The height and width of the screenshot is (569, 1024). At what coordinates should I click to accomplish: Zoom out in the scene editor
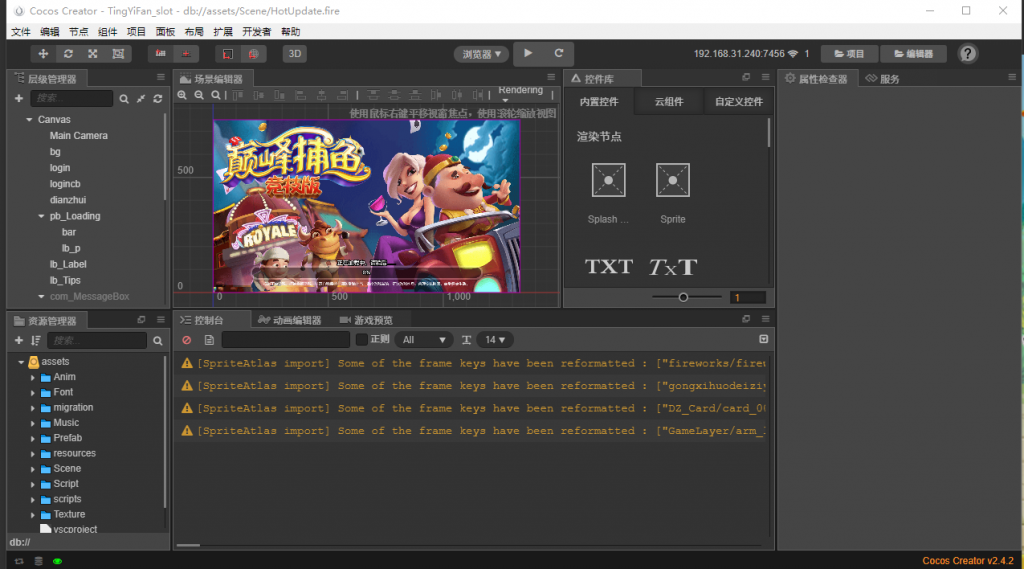[199, 95]
